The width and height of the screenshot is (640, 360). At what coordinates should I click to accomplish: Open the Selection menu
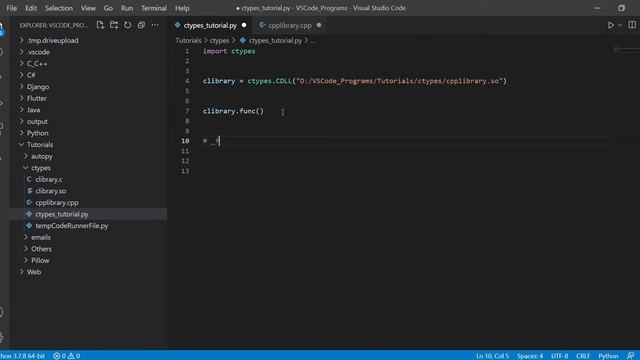click(58, 8)
